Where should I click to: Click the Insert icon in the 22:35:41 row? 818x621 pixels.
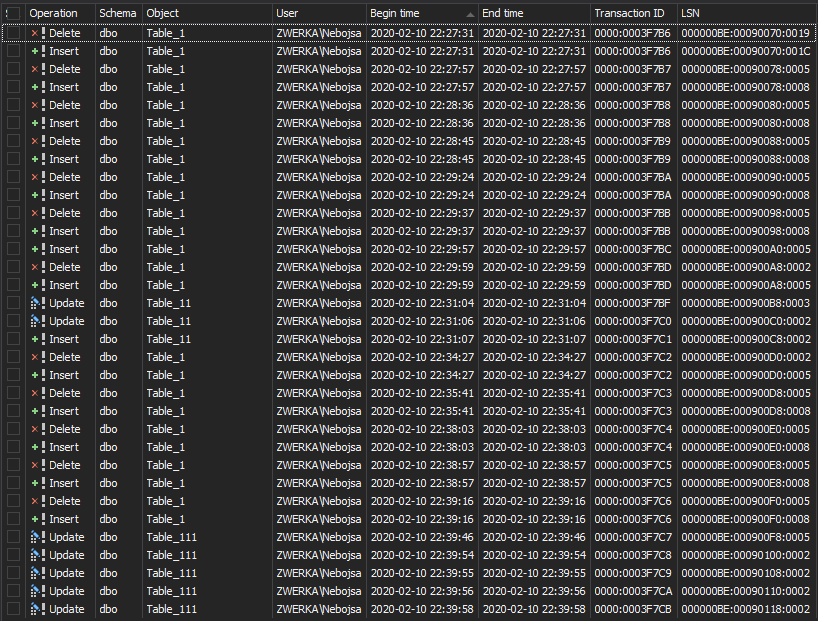[x=35, y=411]
